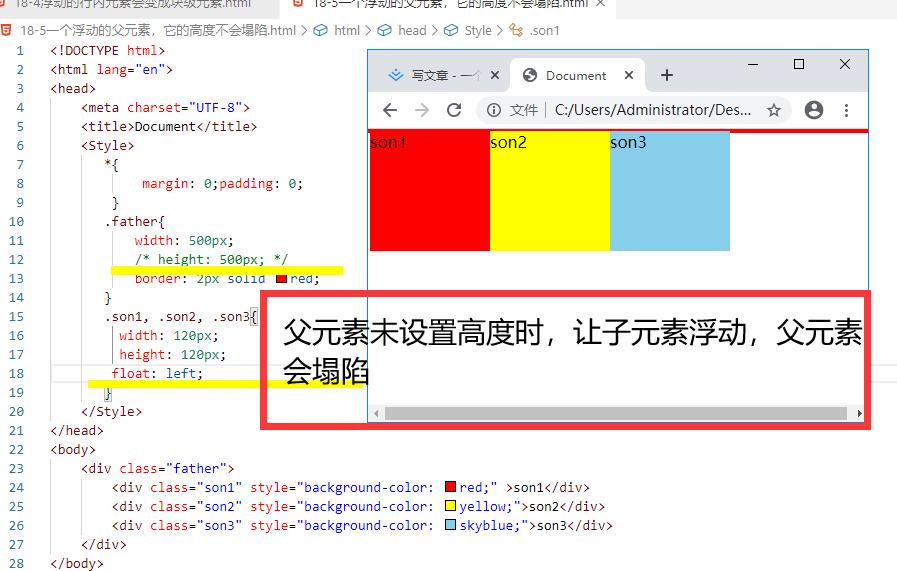
Task: Click the browser forward arrow
Action: 422,110
